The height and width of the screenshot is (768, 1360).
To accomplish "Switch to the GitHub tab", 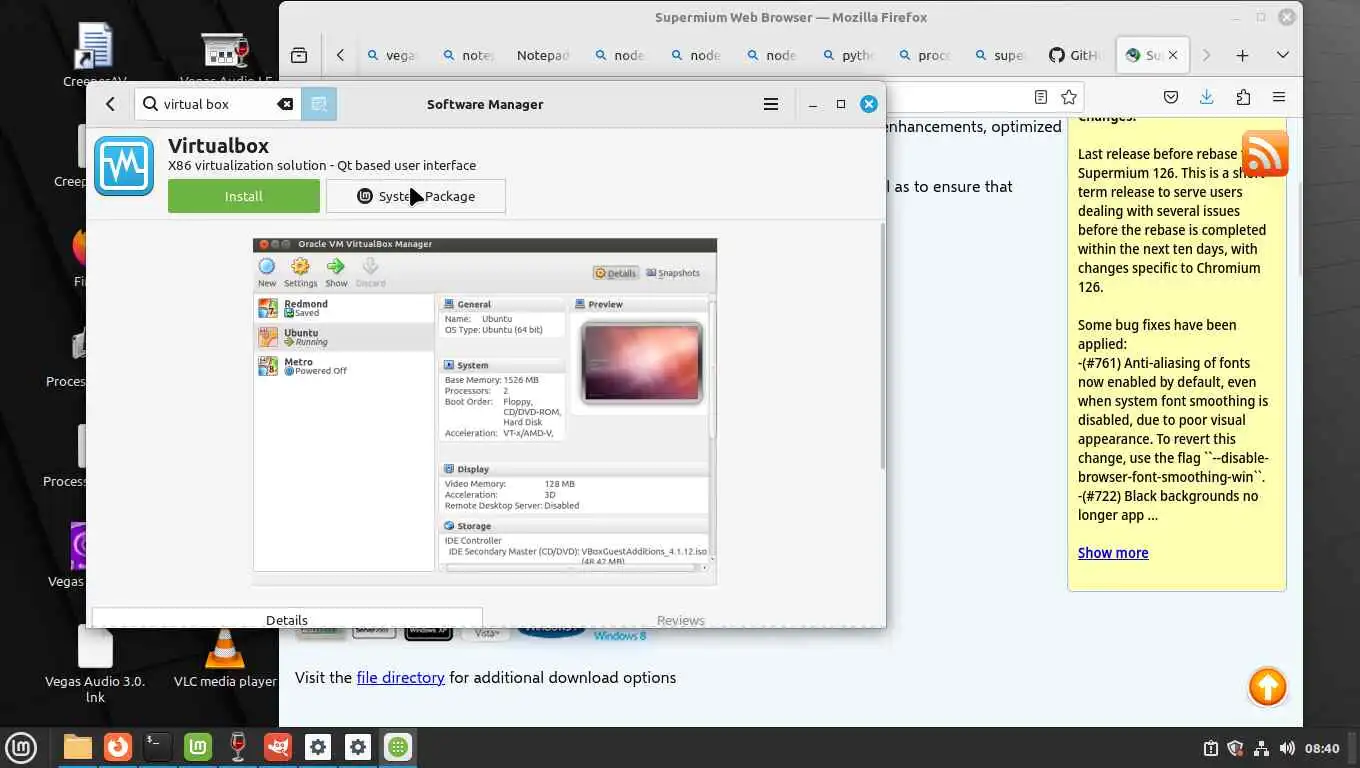I will tap(1075, 55).
